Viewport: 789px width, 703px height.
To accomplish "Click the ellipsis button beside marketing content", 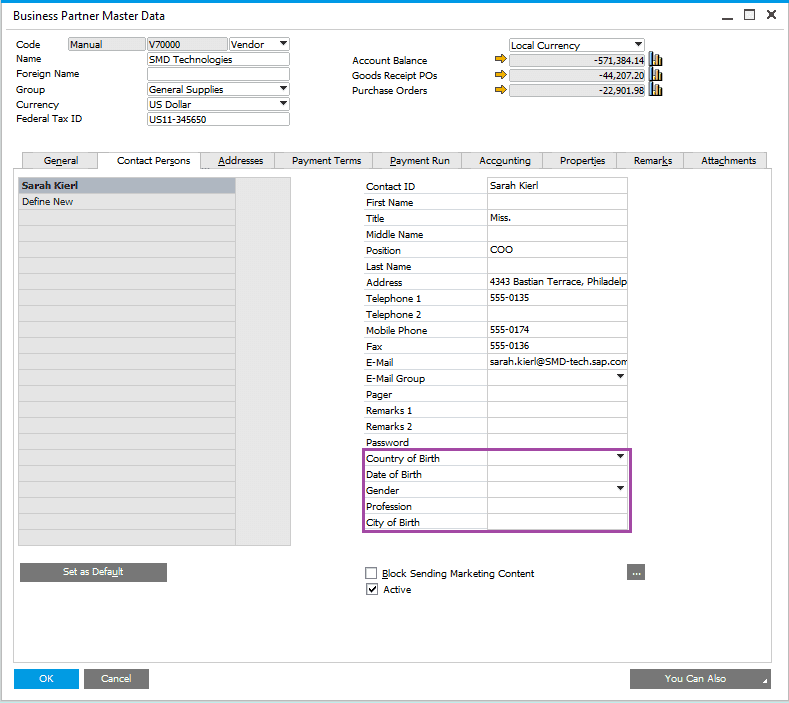I will pyautogui.click(x=635, y=572).
